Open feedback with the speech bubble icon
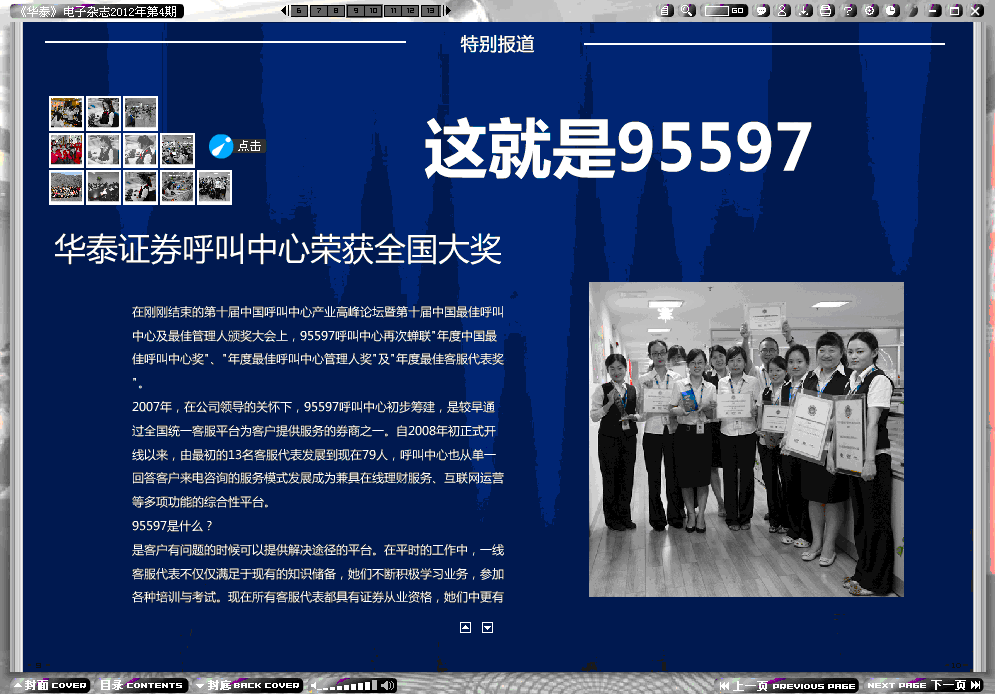This screenshot has height=694, width=995. (x=761, y=10)
